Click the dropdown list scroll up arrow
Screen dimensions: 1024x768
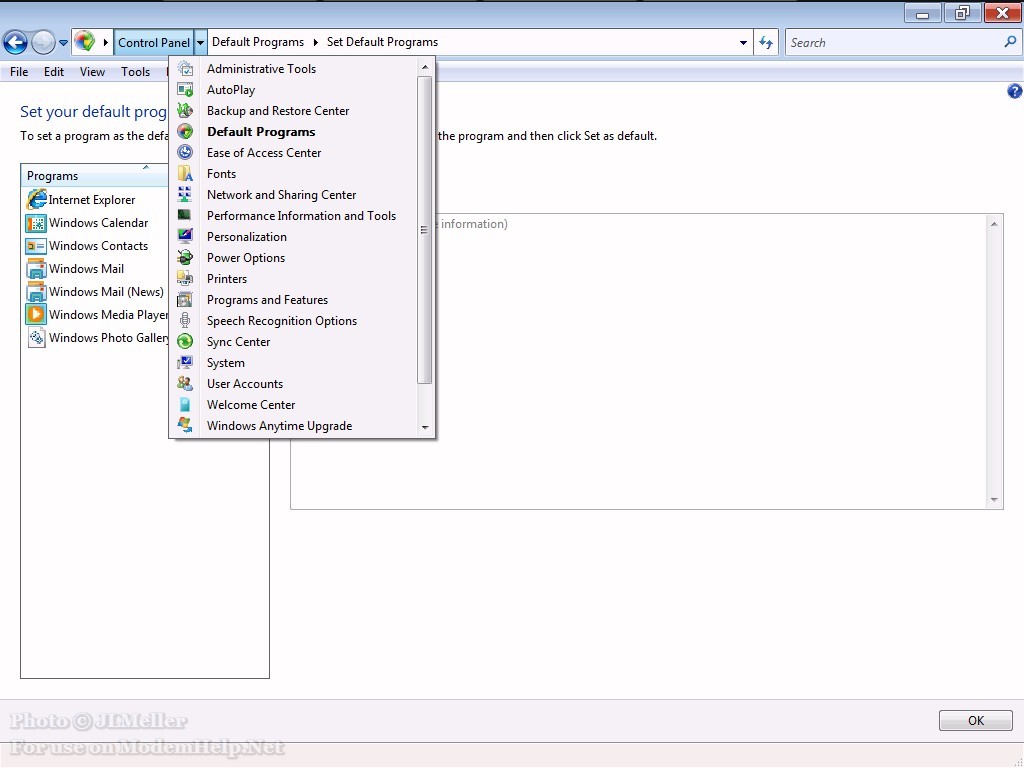425,67
